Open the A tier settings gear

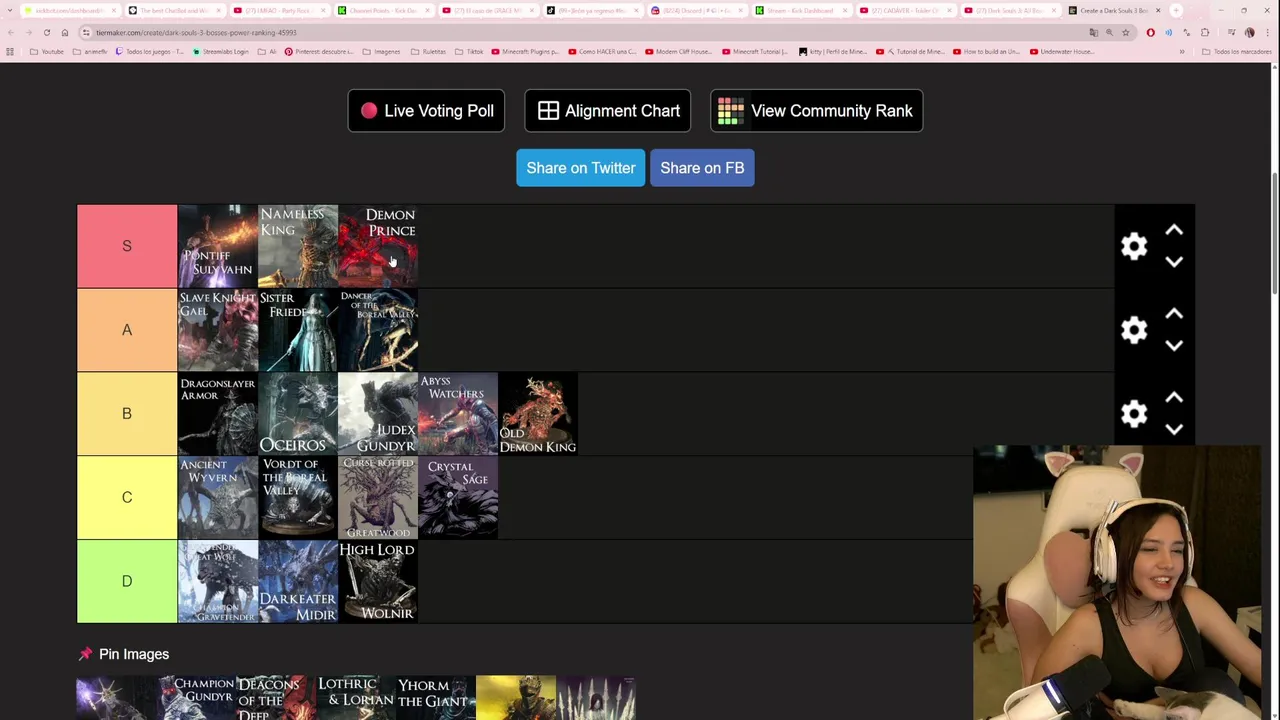pos(1134,330)
